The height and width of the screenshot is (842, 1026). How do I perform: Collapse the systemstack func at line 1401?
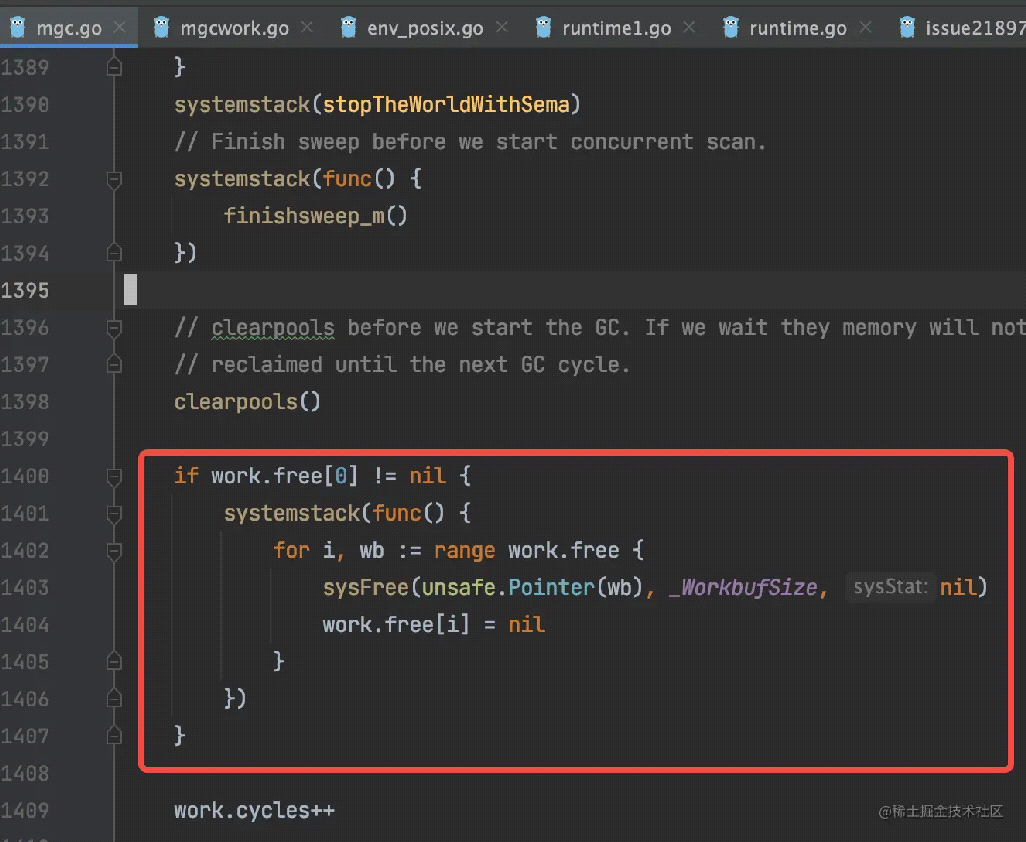tap(114, 514)
